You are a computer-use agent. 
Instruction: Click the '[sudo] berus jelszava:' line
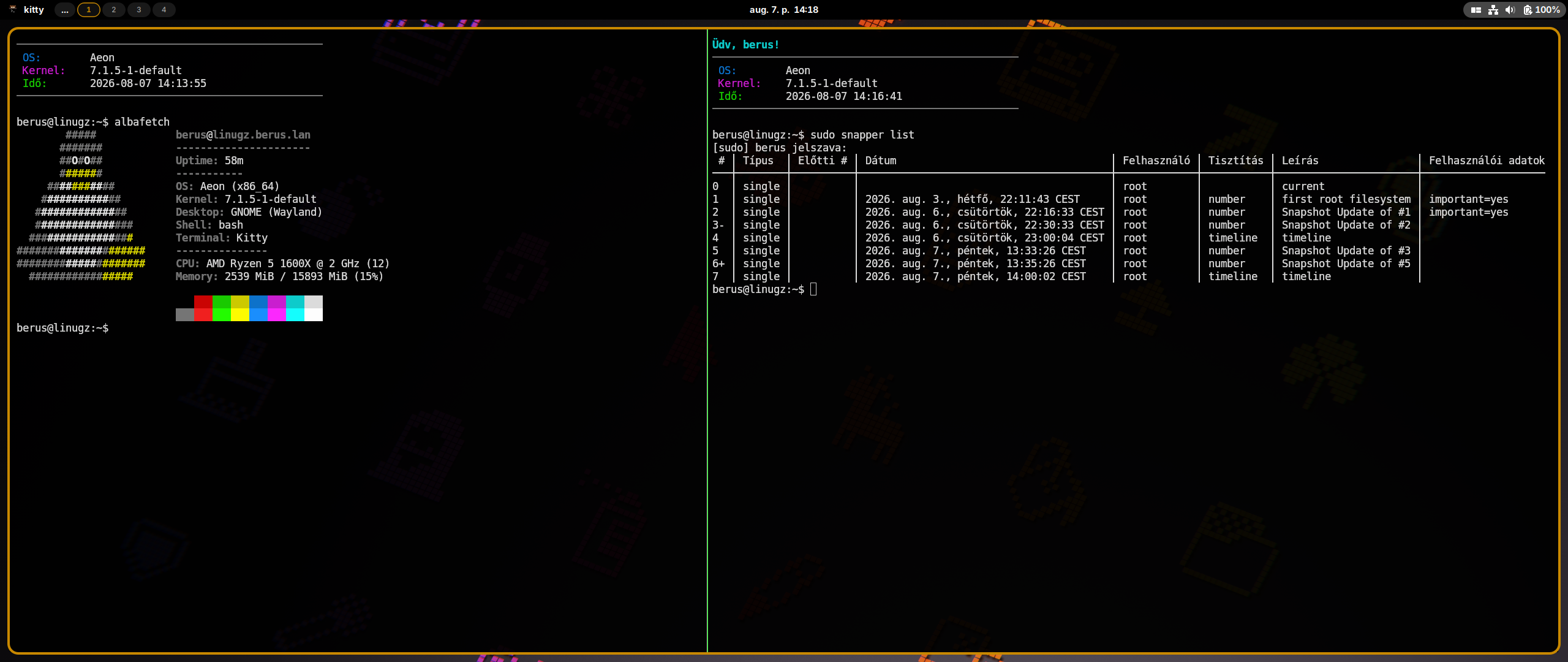pos(780,148)
